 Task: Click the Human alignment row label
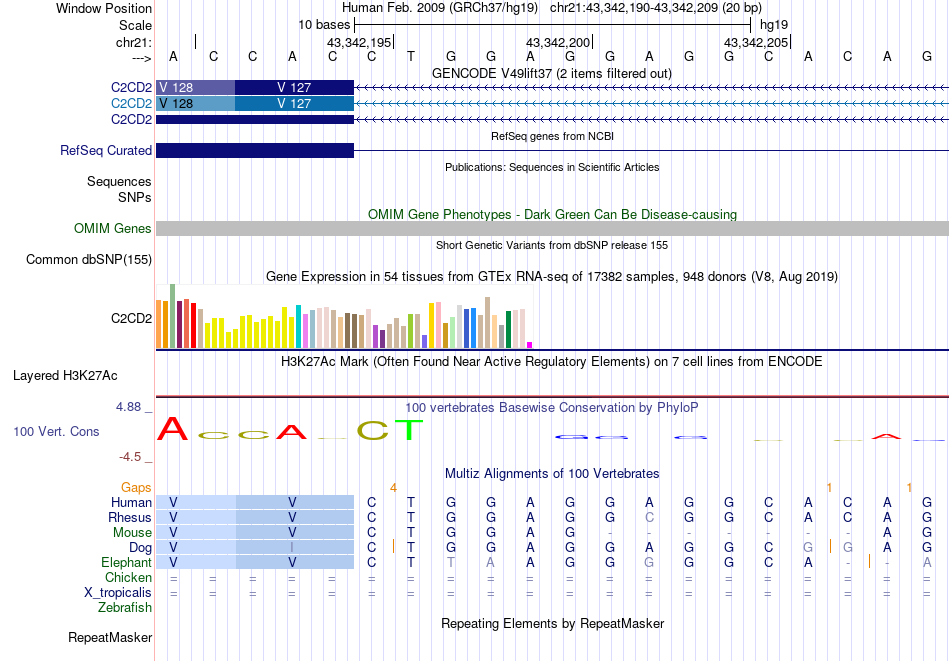[x=131, y=502]
